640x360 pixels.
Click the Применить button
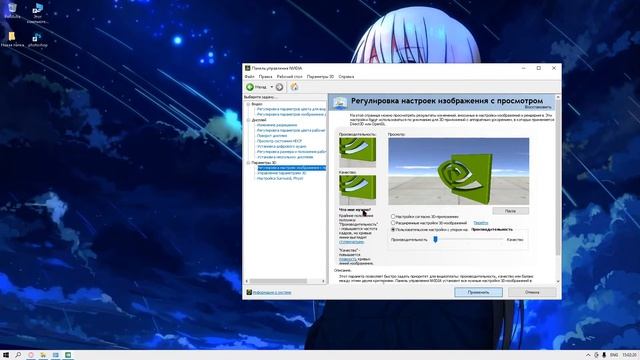point(478,292)
